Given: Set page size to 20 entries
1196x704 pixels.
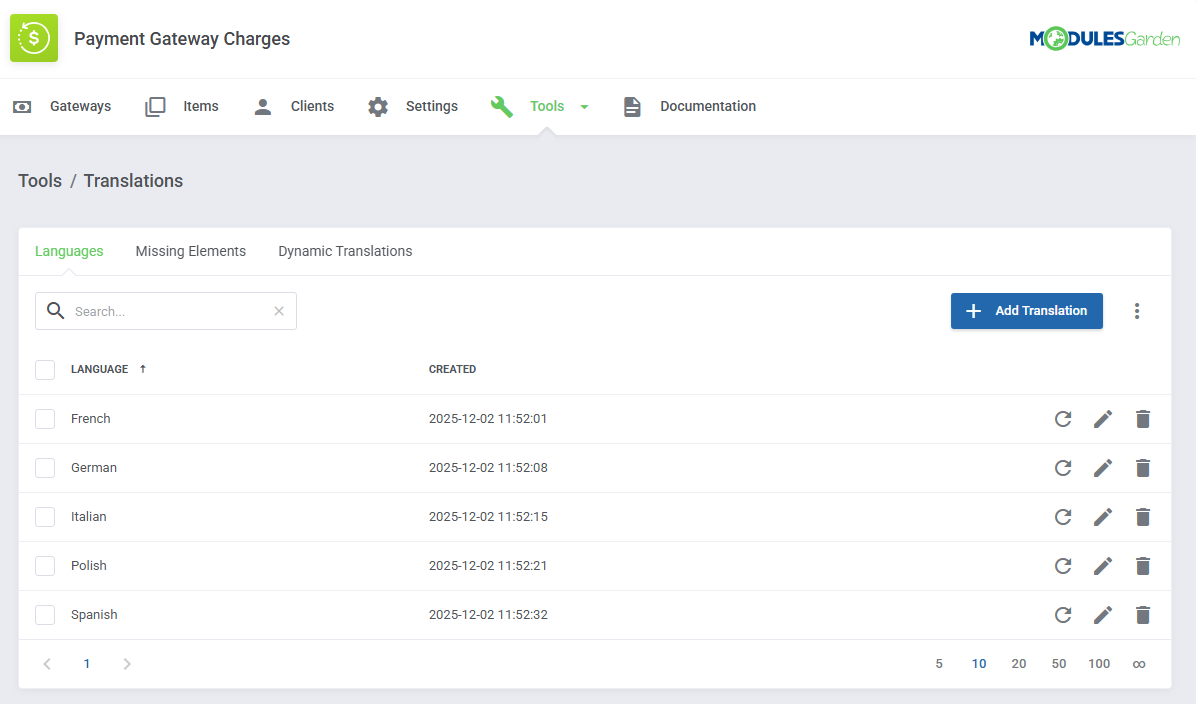Looking at the screenshot, I should tap(1019, 664).
